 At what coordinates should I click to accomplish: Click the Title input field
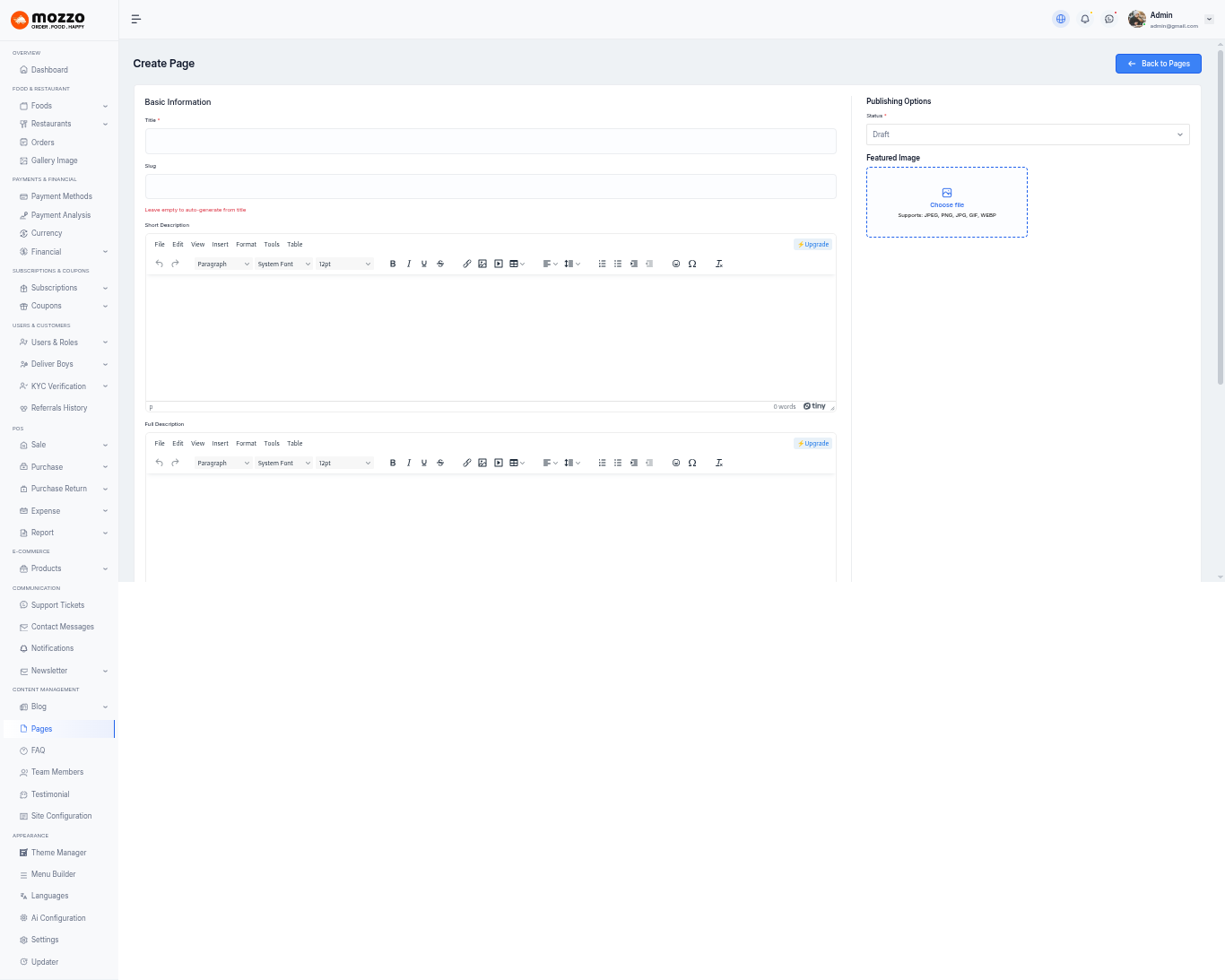491,141
